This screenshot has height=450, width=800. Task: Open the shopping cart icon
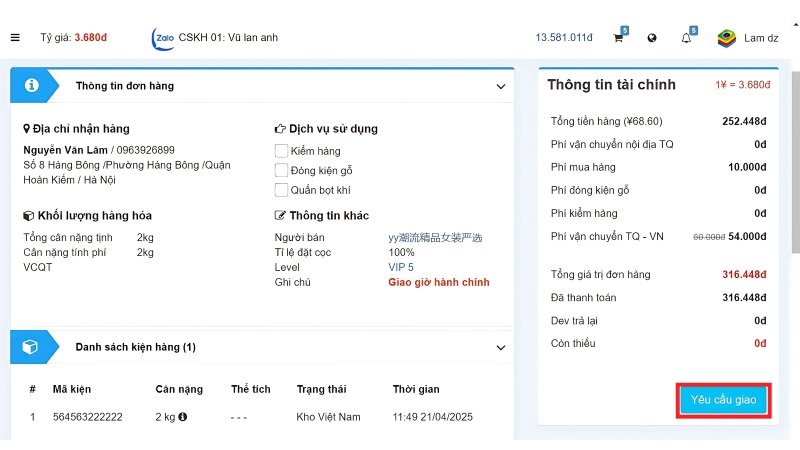(618, 38)
